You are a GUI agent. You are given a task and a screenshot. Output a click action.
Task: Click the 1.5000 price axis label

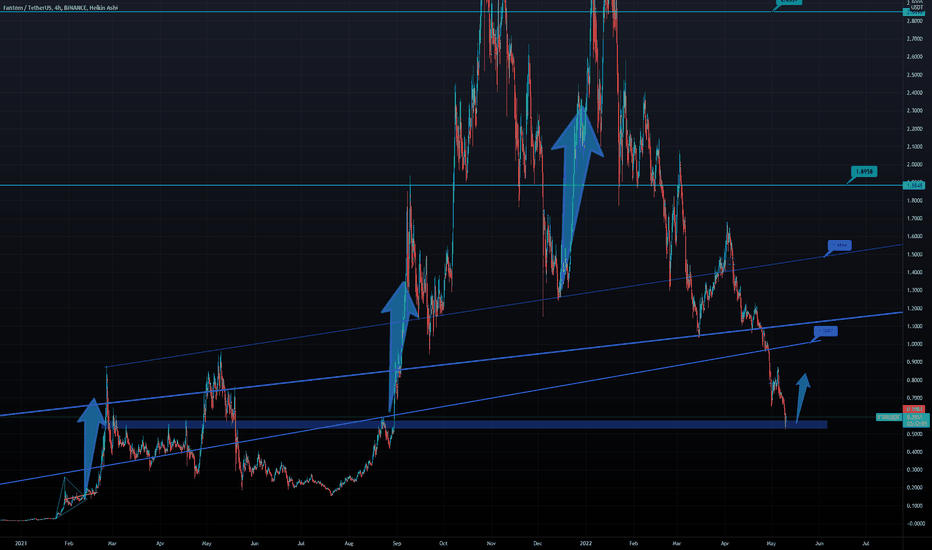click(x=915, y=254)
